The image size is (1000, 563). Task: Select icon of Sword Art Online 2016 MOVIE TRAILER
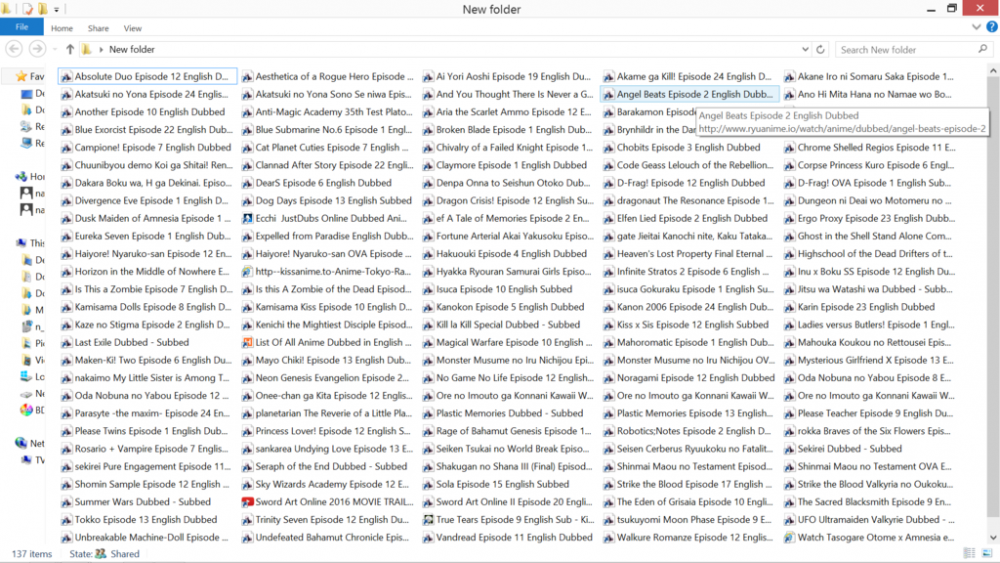pyautogui.click(x=247, y=502)
